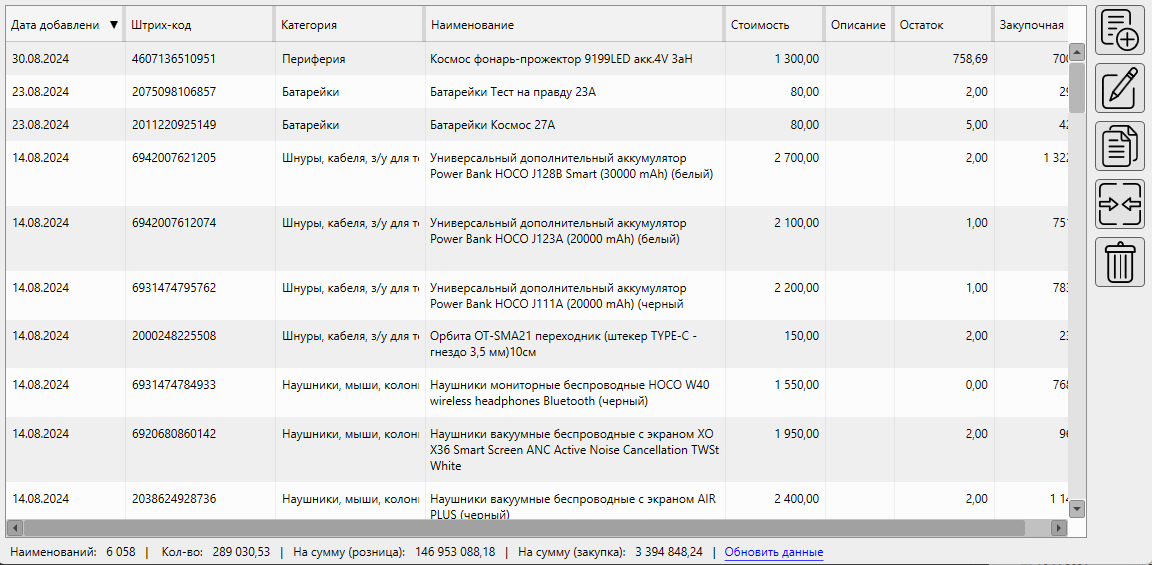Click the add new item icon
Image resolution: width=1152 pixels, height=565 pixels.
tap(1120, 29)
